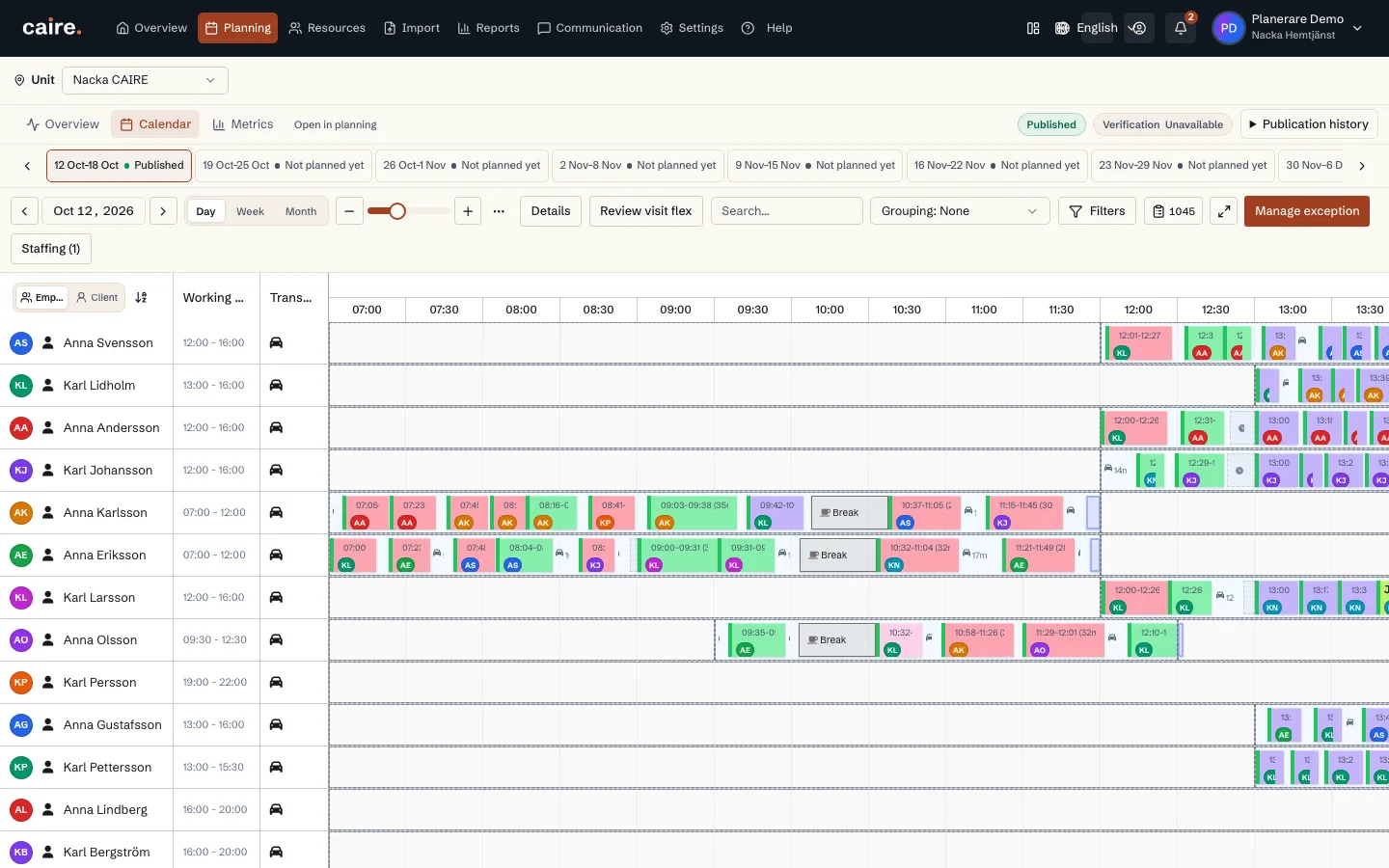Click the Search input field
1389x868 pixels.
pos(786,211)
